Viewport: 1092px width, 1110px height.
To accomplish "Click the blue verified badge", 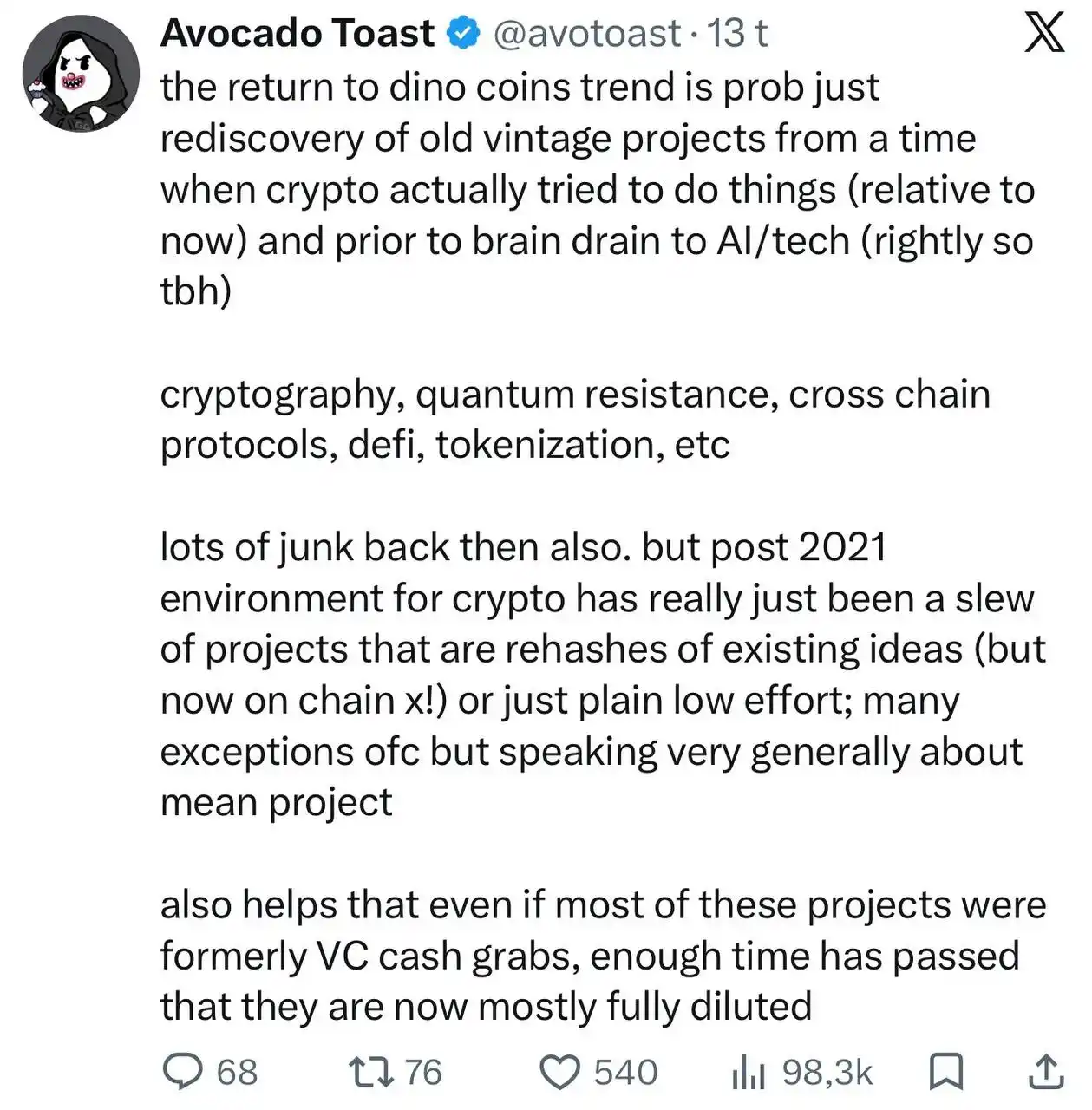I will point(463,34).
